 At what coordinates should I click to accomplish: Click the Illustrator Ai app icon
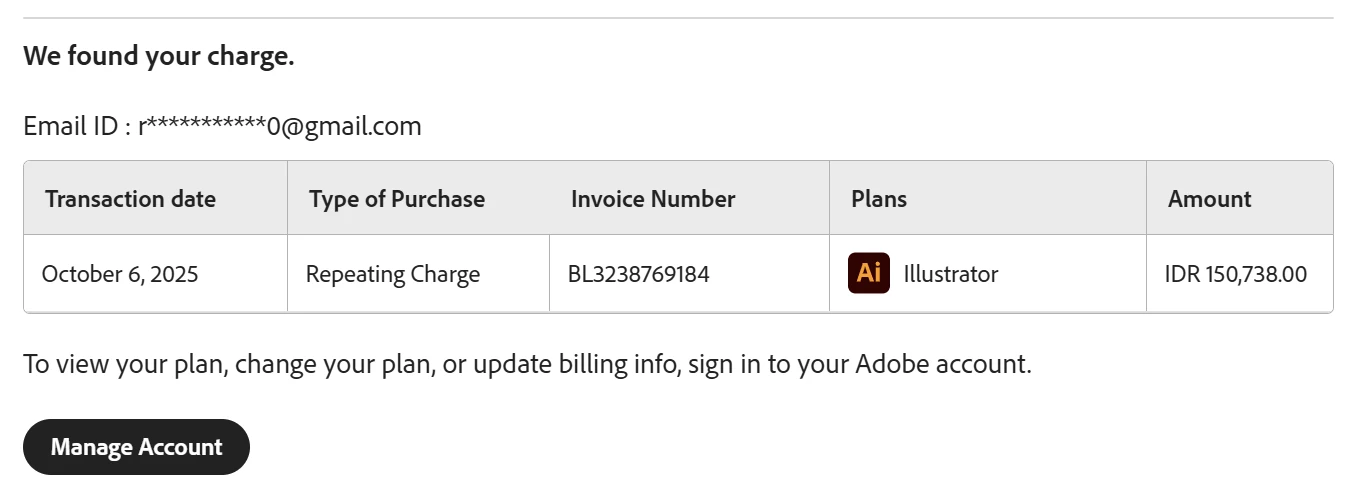point(868,273)
